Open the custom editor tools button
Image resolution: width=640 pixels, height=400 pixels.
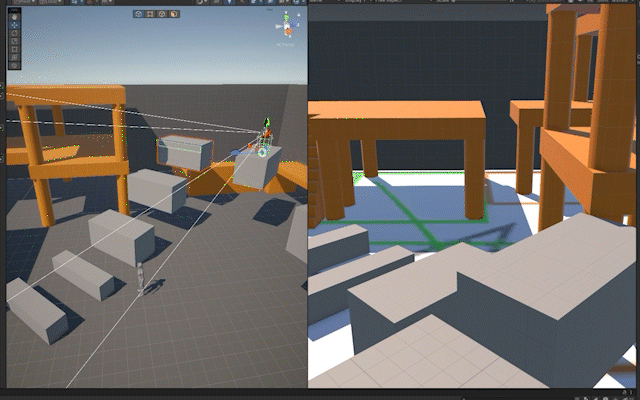[15, 66]
